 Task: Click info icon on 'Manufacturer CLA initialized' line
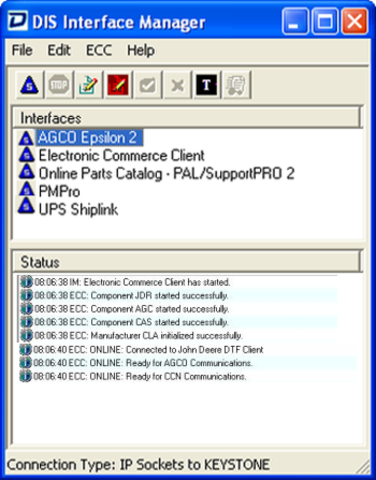tap(26, 335)
